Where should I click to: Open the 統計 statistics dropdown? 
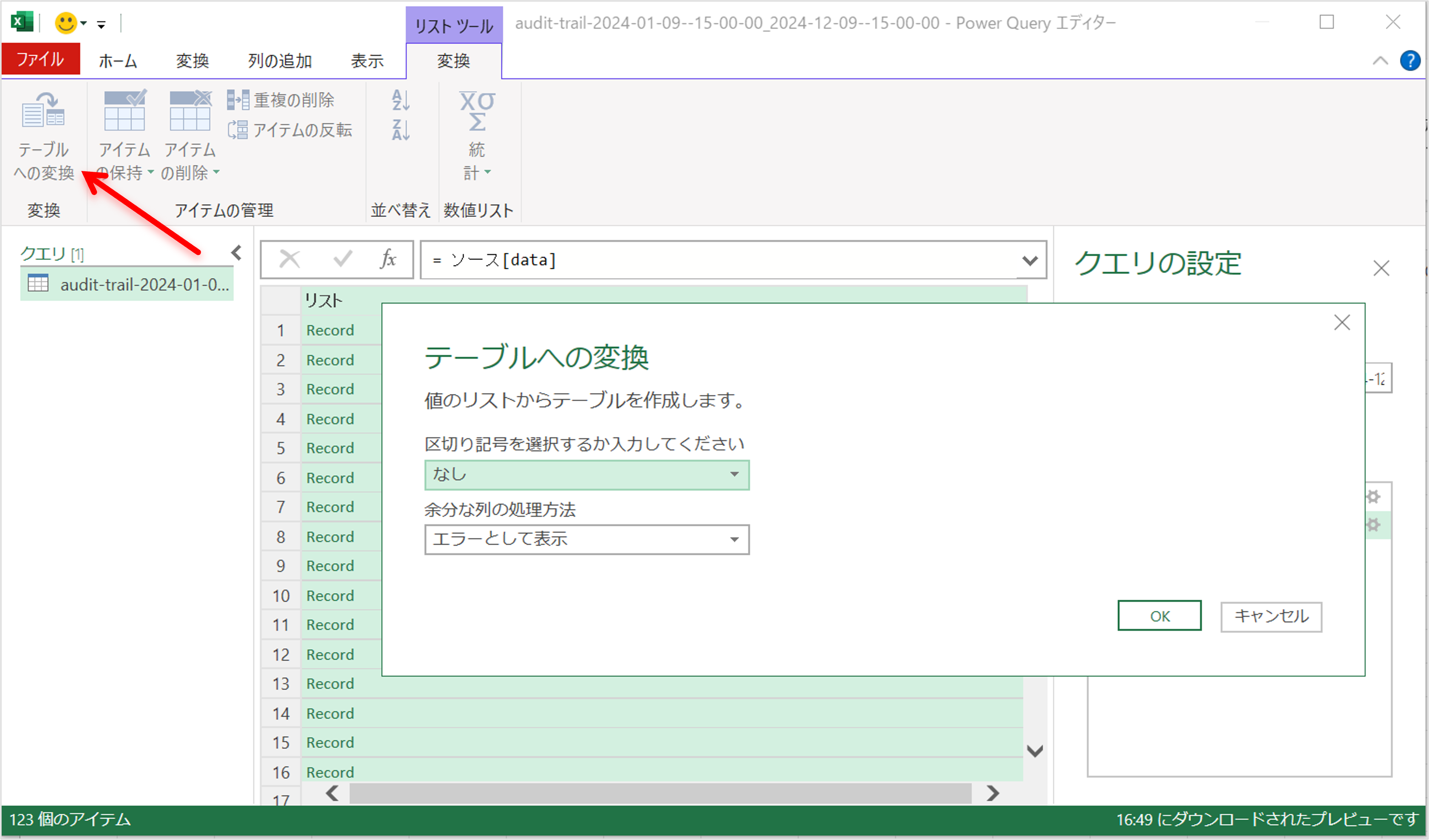point(477,135)
